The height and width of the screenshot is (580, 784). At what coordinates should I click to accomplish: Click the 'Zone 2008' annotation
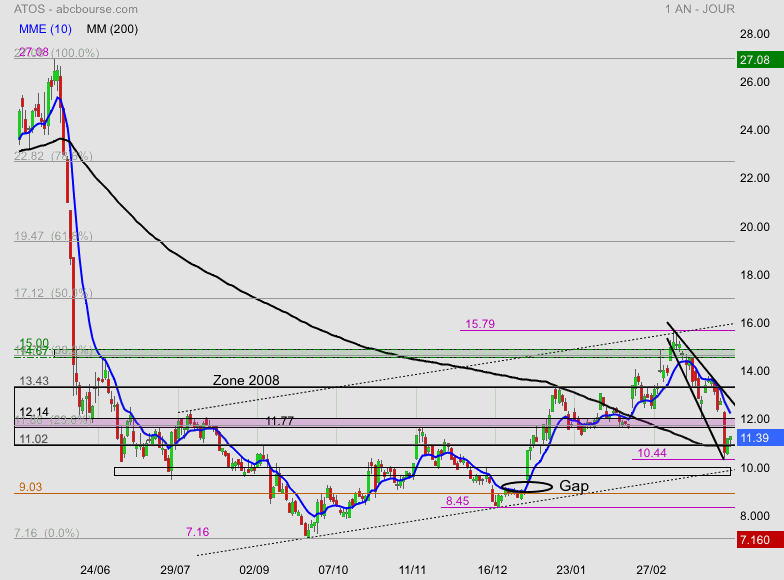(246, 380)
